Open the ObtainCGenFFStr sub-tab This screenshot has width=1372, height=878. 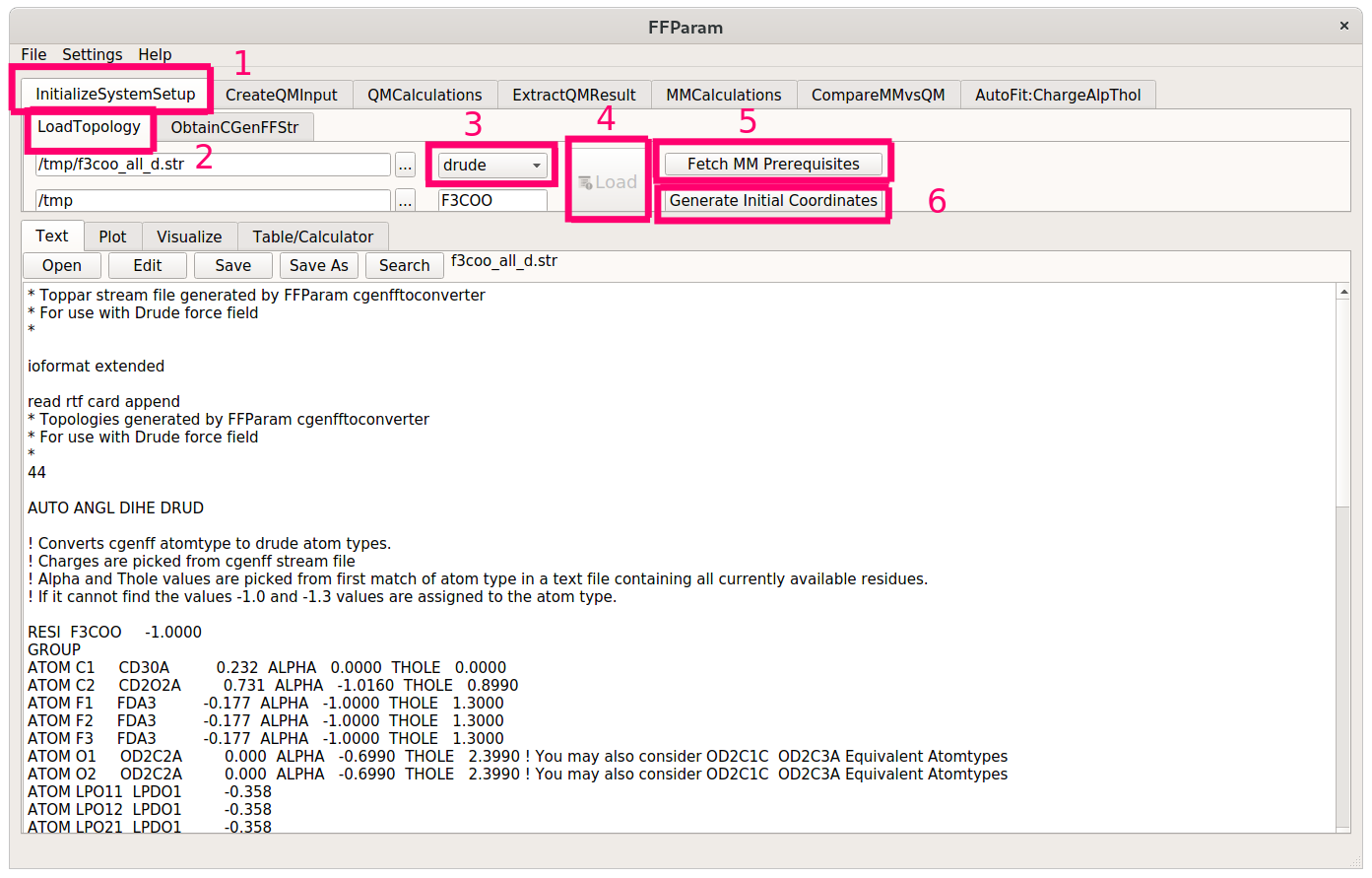click(x=234, y=127)
